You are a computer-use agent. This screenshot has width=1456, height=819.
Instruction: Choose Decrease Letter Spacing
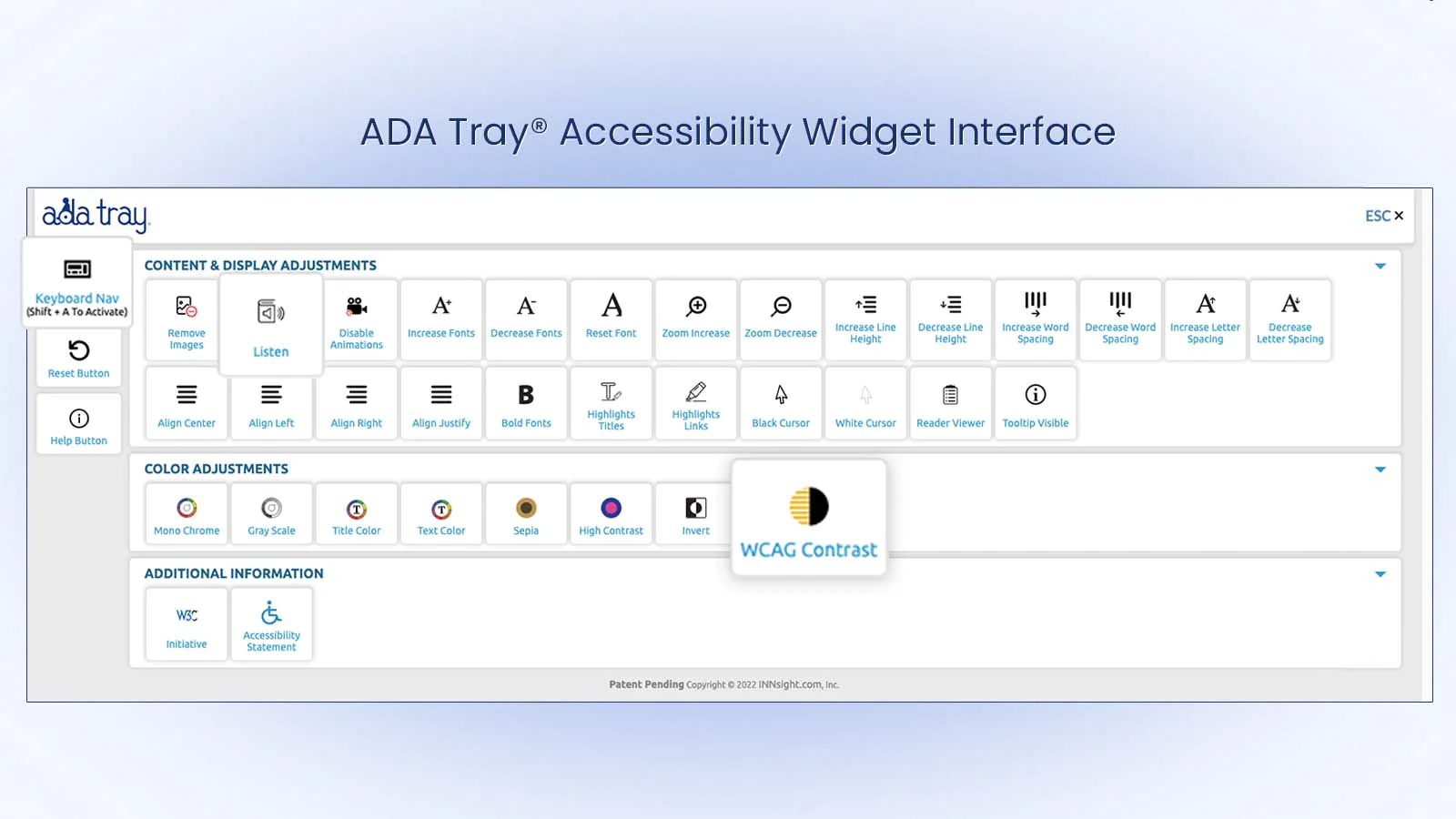tap(1290, 320)
